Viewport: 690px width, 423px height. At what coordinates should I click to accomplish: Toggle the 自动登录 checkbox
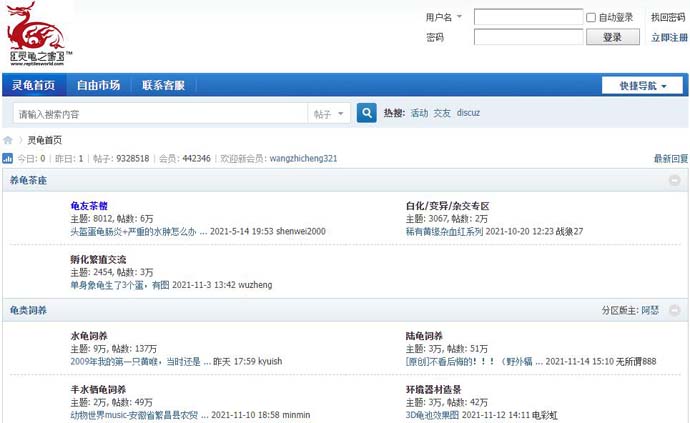591,18
